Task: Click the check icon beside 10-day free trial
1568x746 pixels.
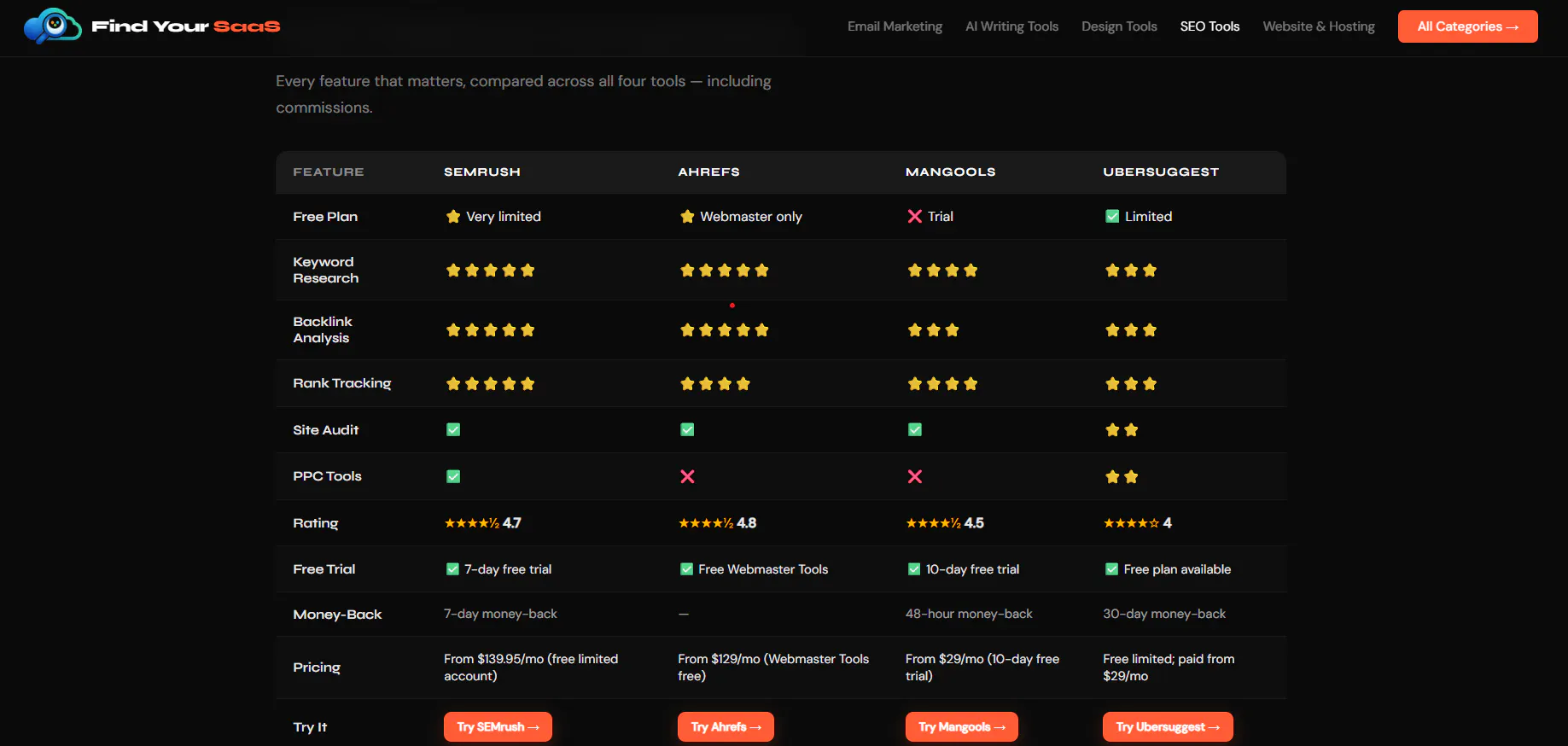Action: (x=914, y=569)
